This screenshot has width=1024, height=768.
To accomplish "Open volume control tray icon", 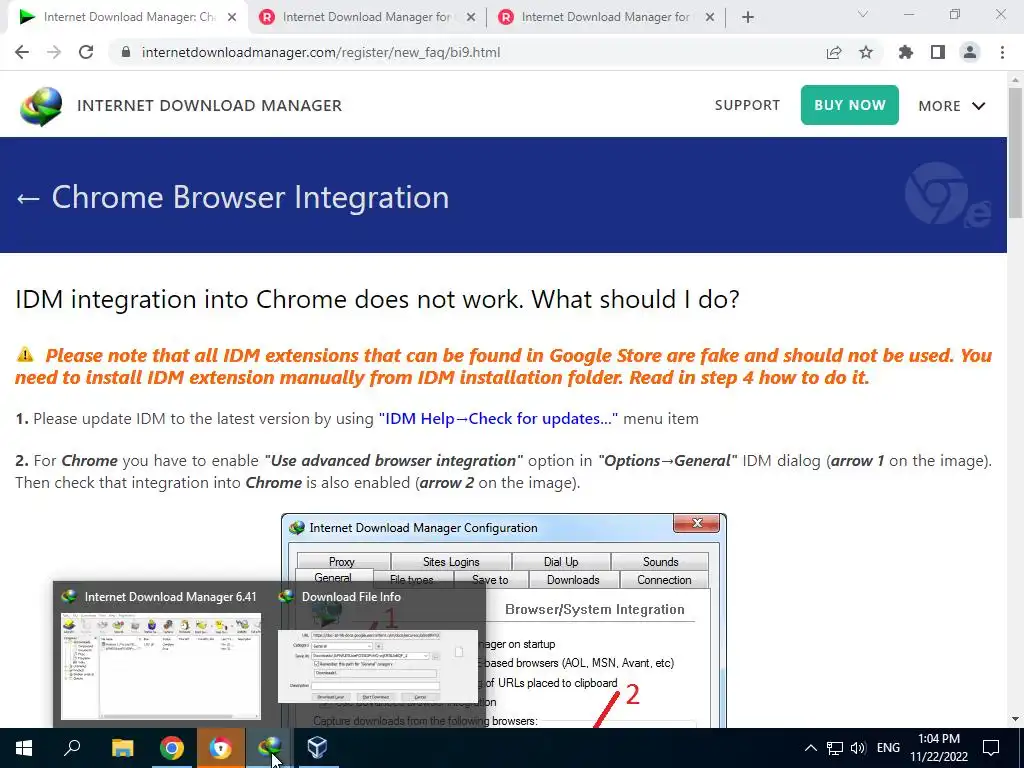I will pyautogui.click(x=858, y=748).
